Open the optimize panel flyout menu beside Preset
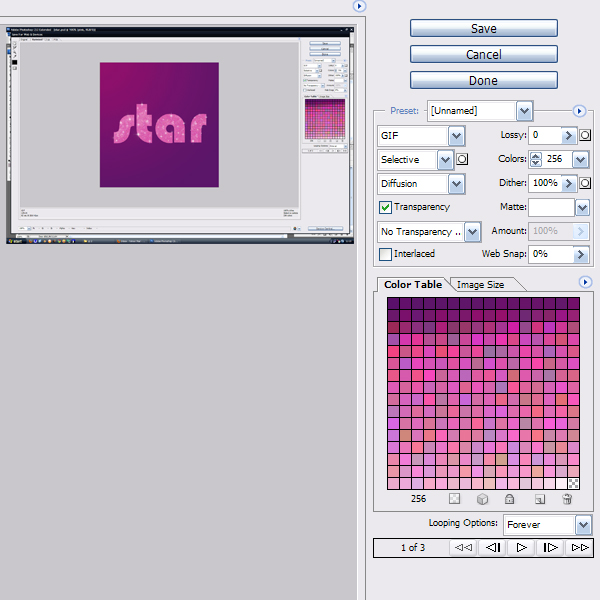Viewport: 600px width, 600px height. [579, 111]
